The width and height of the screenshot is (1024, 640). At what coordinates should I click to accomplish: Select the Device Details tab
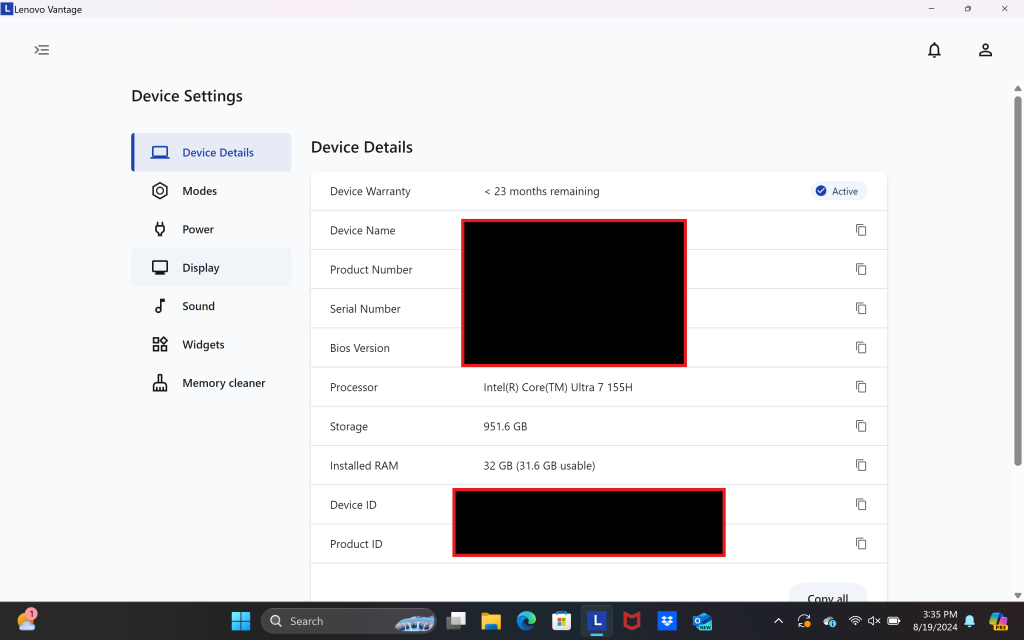[211, 152]
